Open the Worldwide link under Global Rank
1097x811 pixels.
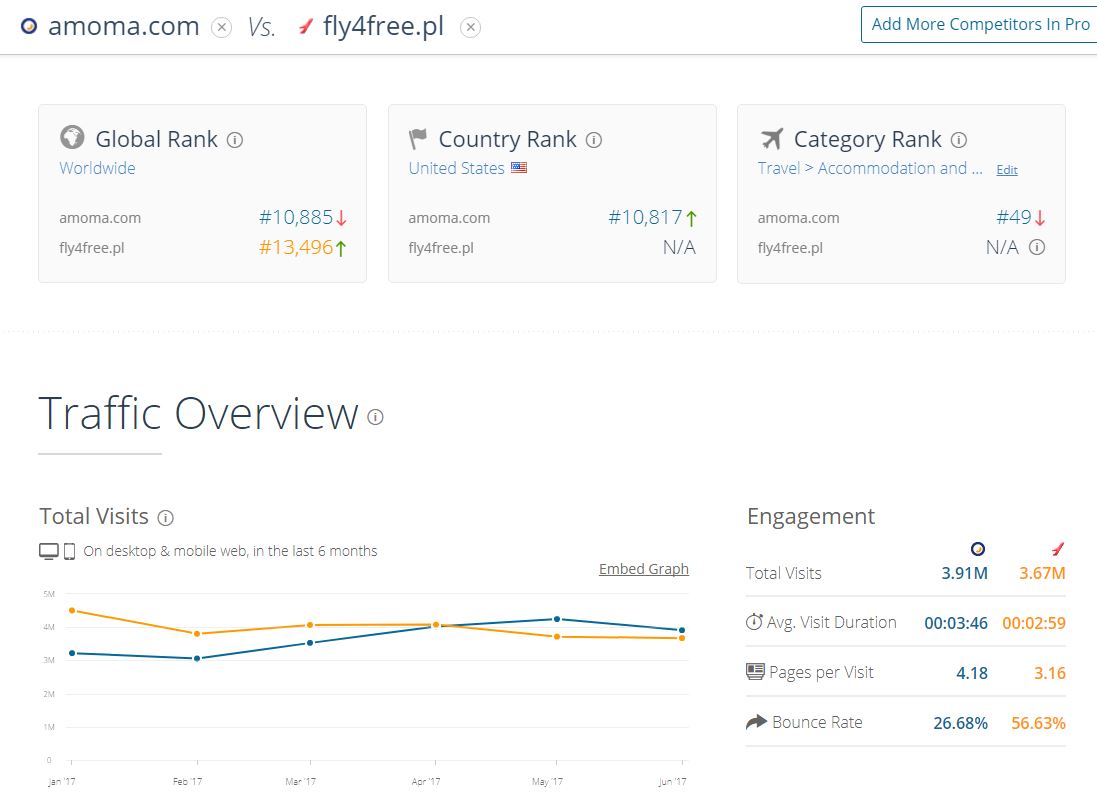pos(97,168)
